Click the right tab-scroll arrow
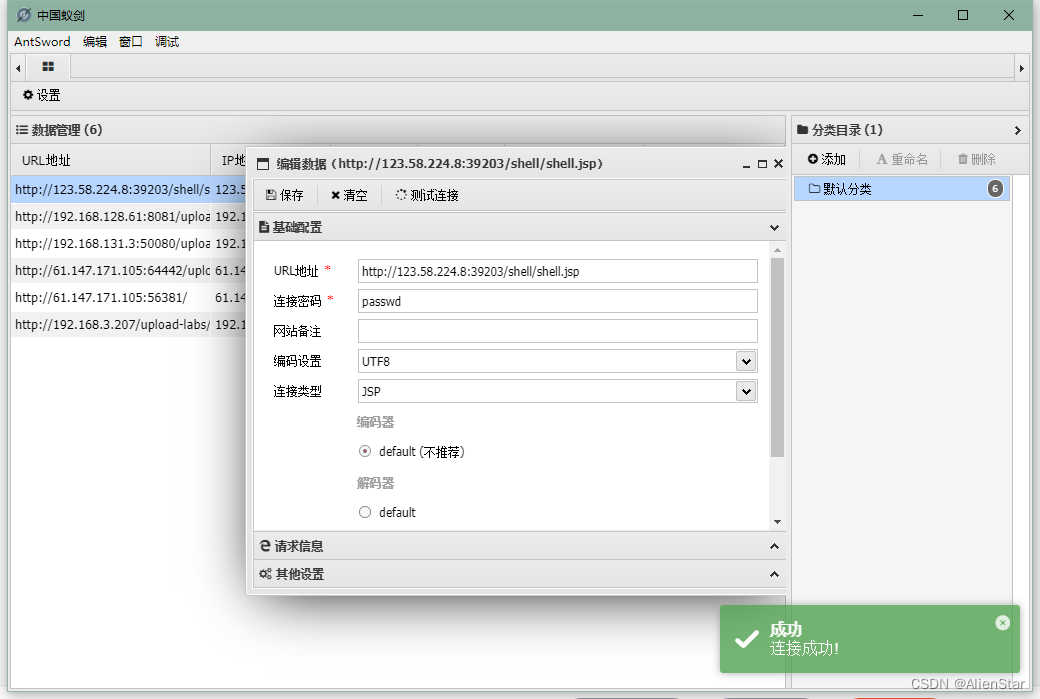The width and height of the screenshot is (1040, 699). pos(1021,68)
